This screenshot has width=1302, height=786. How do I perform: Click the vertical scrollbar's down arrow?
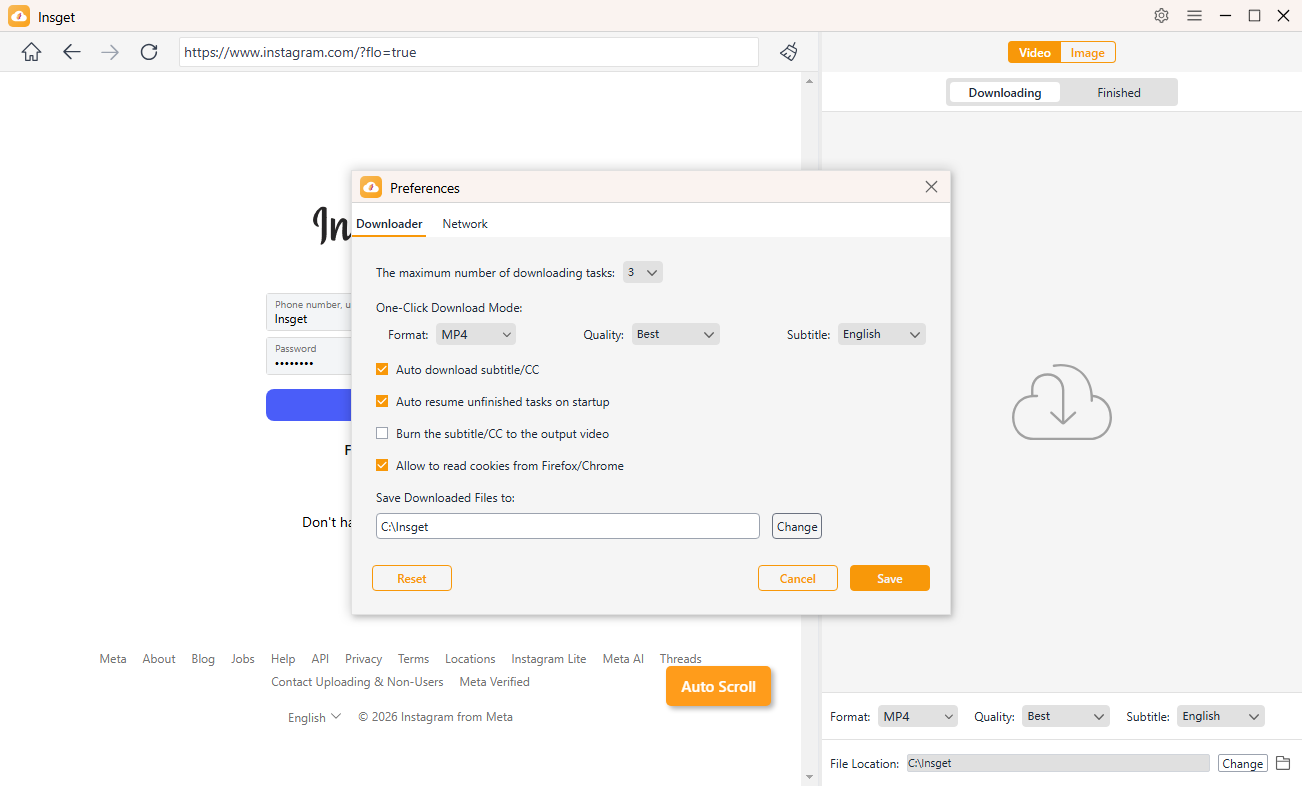tap(809, 777)
